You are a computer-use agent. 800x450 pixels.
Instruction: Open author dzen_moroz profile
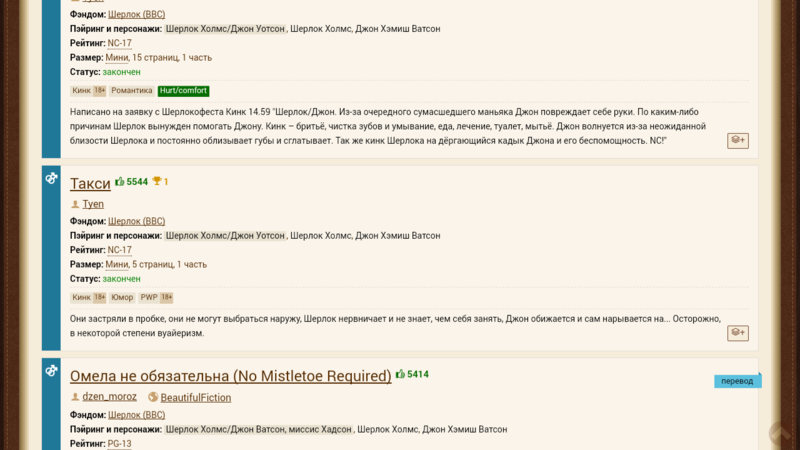[x=109, y=396]
